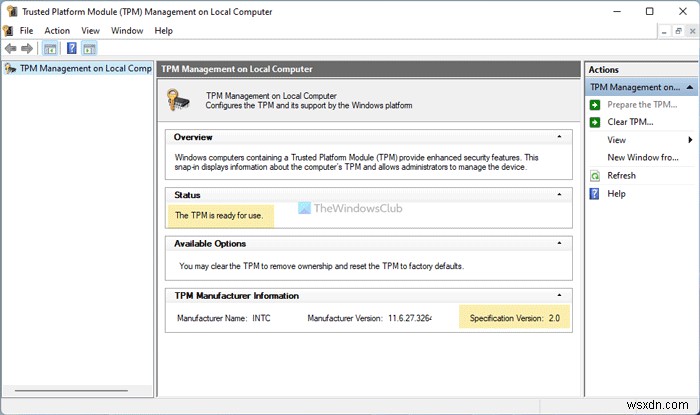
Task: Toggle Show/Hide Action Pane toolbar icon
Action: 89,48
